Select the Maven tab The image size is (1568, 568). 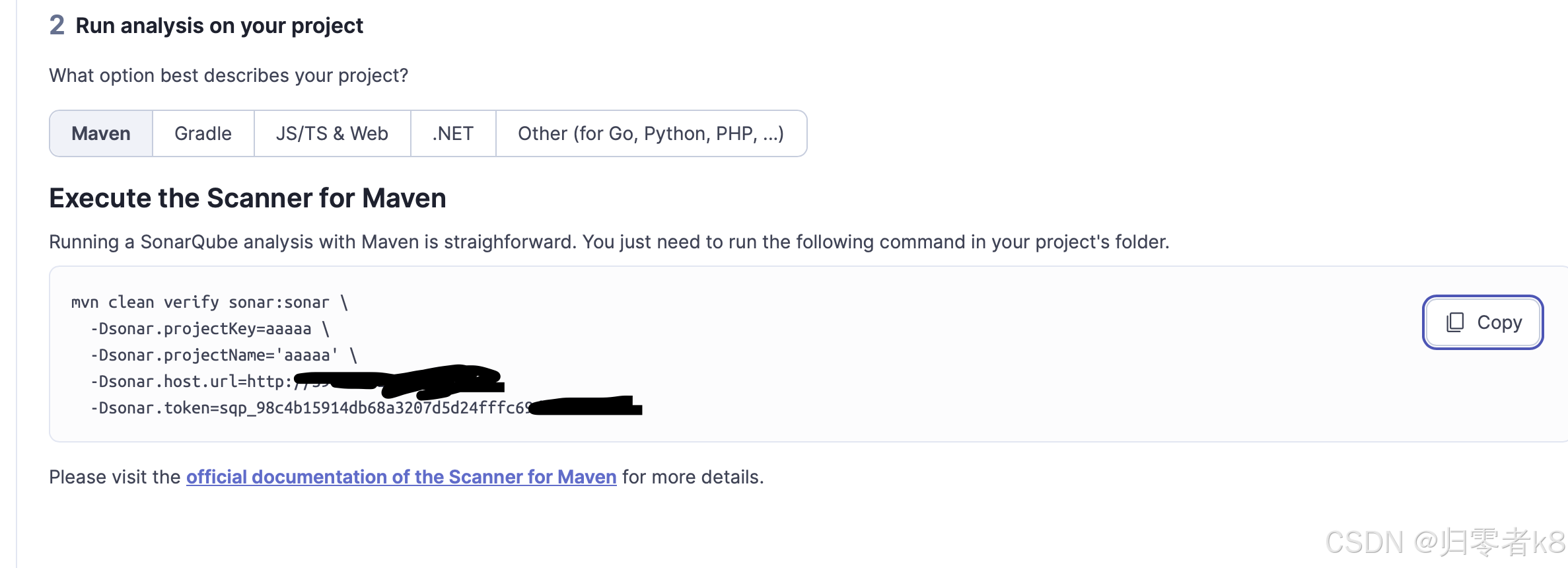tap(101, 133)
